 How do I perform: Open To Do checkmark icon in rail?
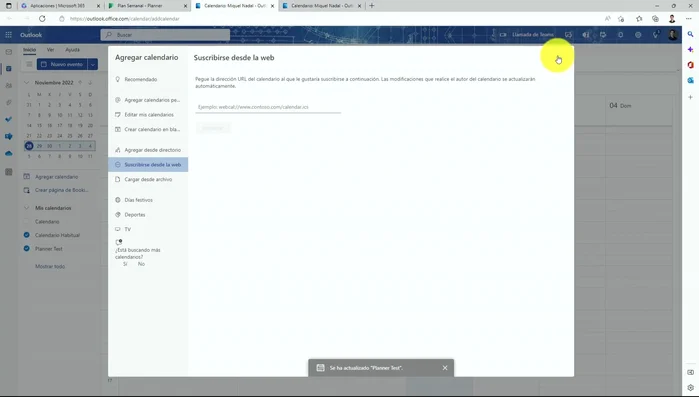[8, 119]
